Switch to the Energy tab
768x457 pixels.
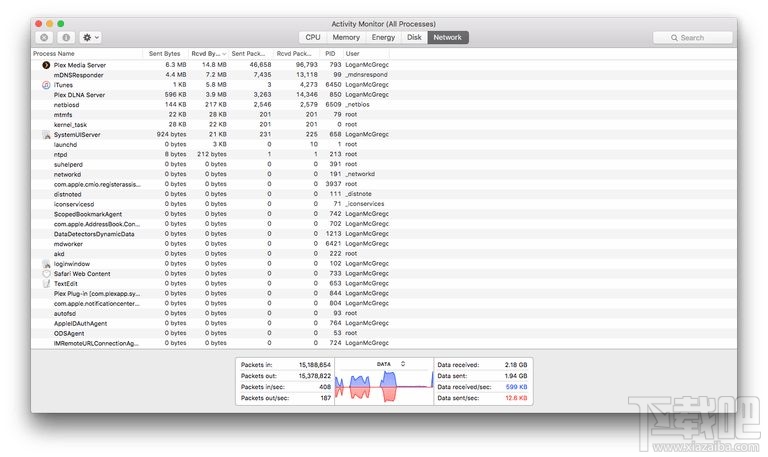(383, 37)
